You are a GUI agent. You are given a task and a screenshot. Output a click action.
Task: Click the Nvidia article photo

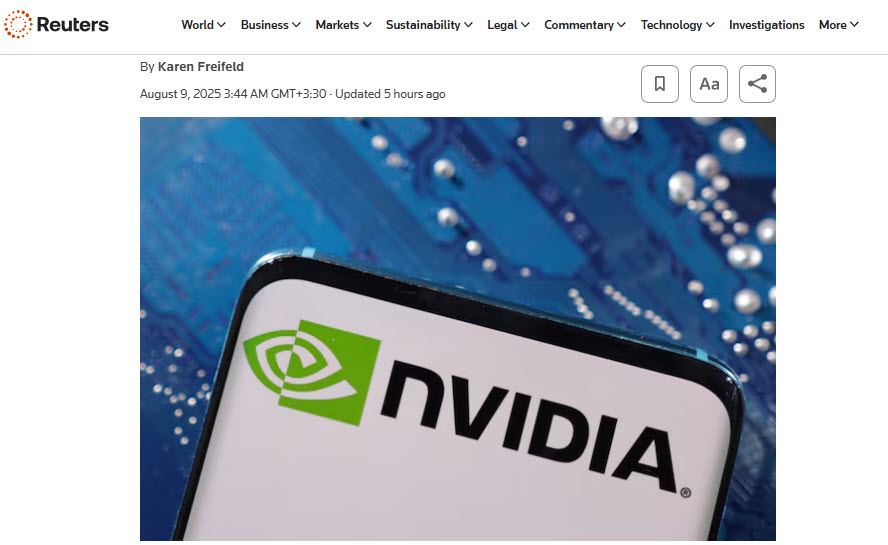point(458,329)
